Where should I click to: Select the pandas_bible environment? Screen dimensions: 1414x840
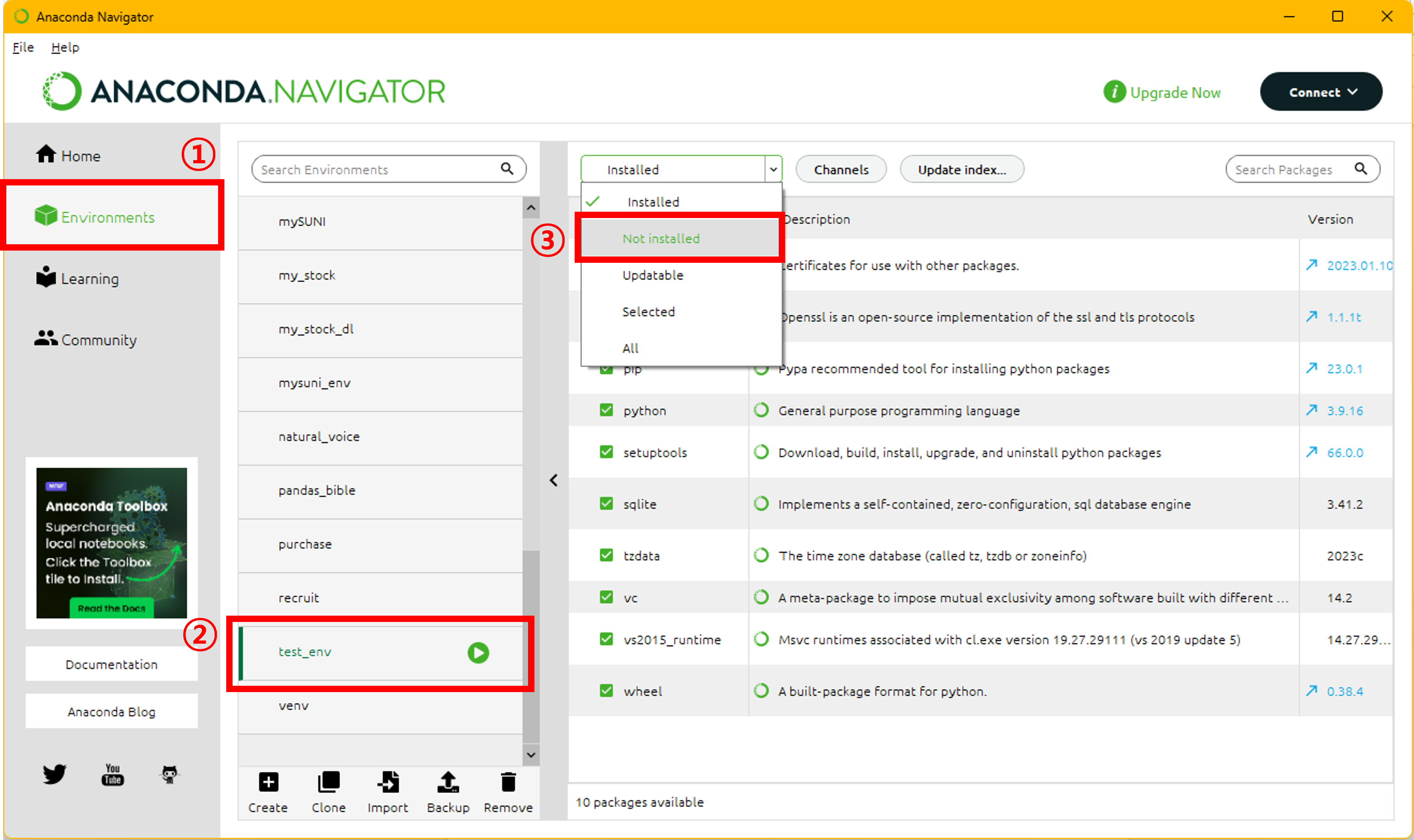tap(381, 491)
